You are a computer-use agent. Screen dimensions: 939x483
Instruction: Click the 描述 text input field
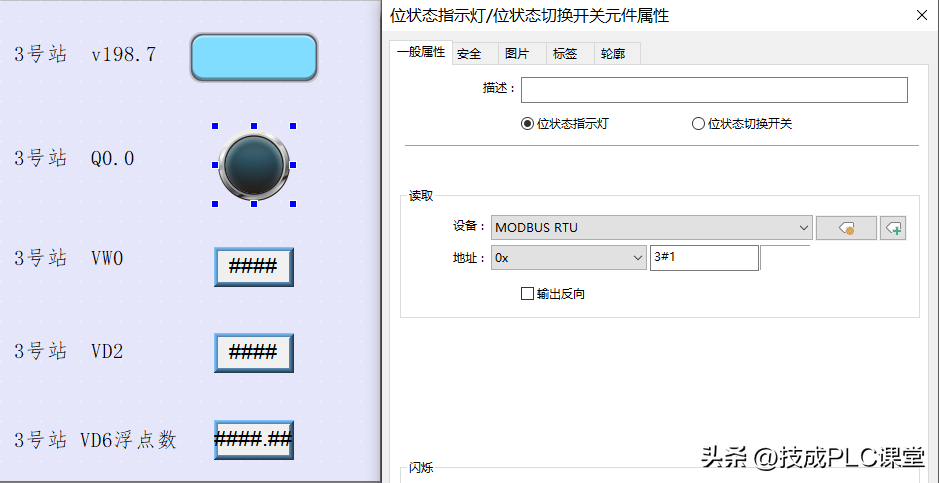click(x=713, y=90)
